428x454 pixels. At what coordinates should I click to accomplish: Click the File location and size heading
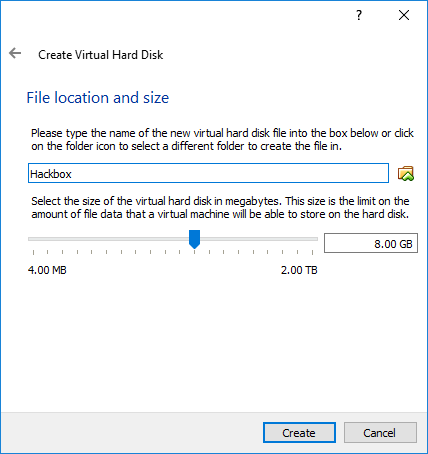[98, 98]
